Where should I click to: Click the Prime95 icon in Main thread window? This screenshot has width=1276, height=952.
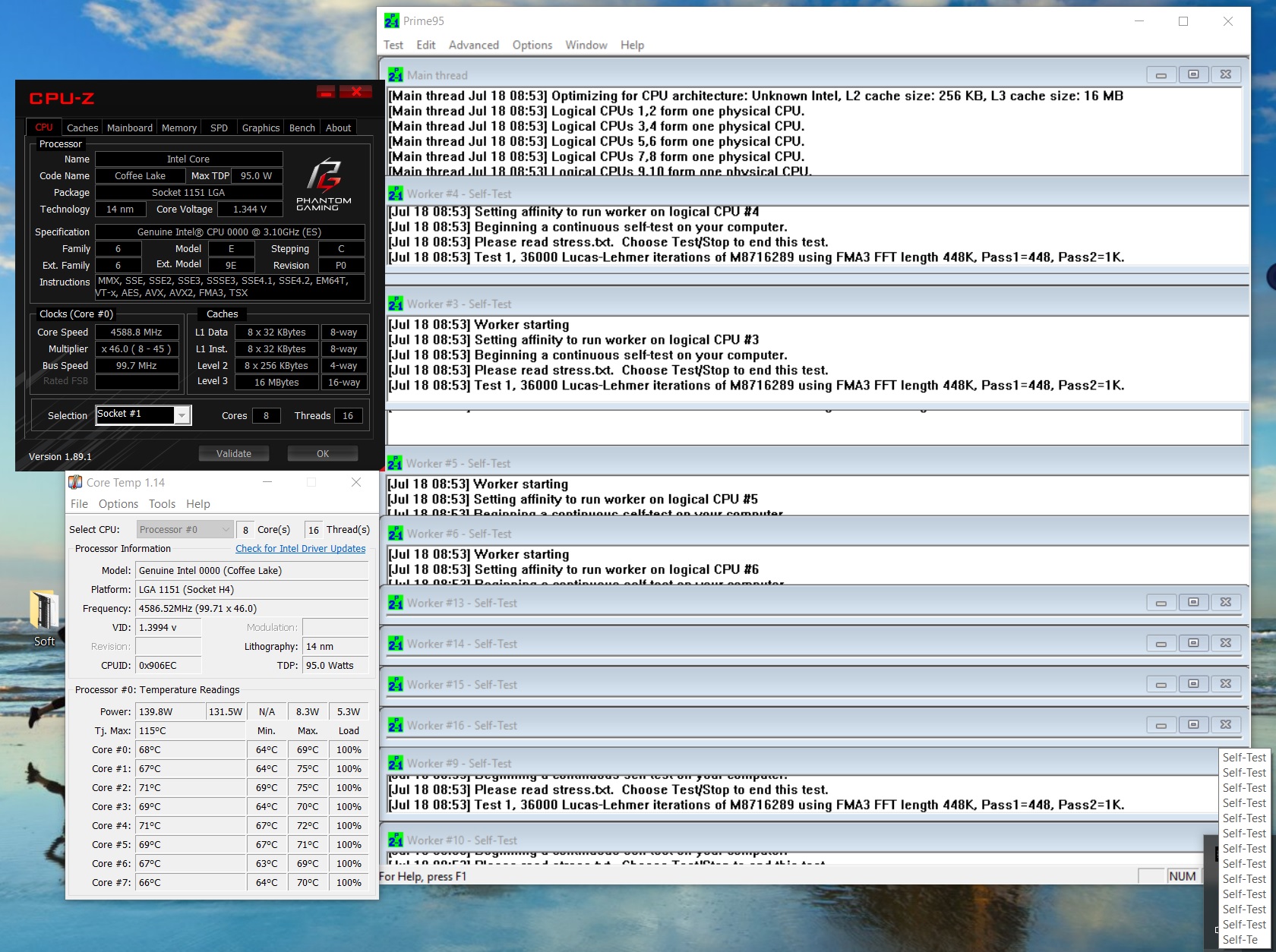396,75
